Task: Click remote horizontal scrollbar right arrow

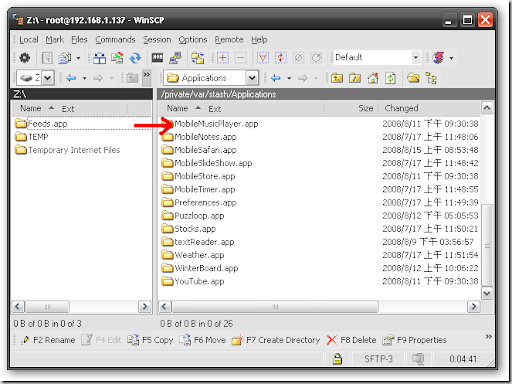Action: (474, 306)
